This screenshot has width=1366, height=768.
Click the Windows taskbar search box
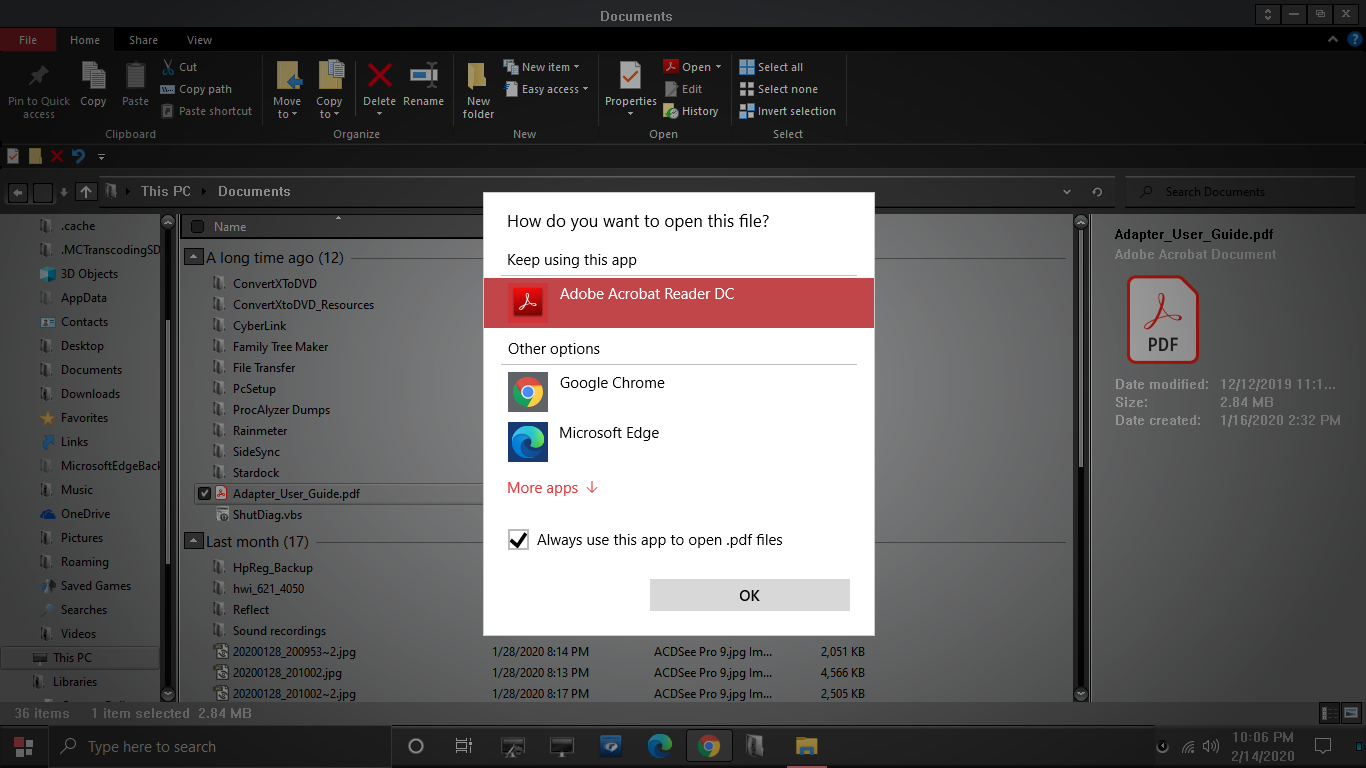tap(219, 747)
